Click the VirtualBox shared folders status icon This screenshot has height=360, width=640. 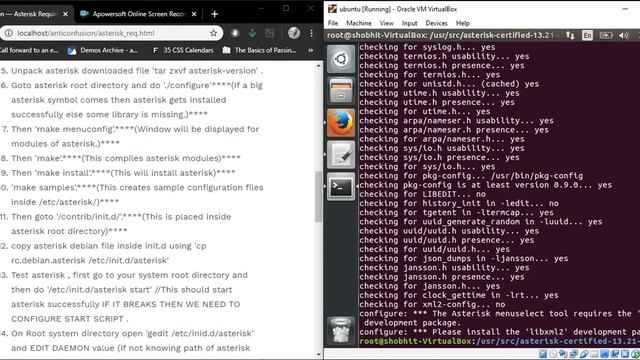(x=594, y=354)
